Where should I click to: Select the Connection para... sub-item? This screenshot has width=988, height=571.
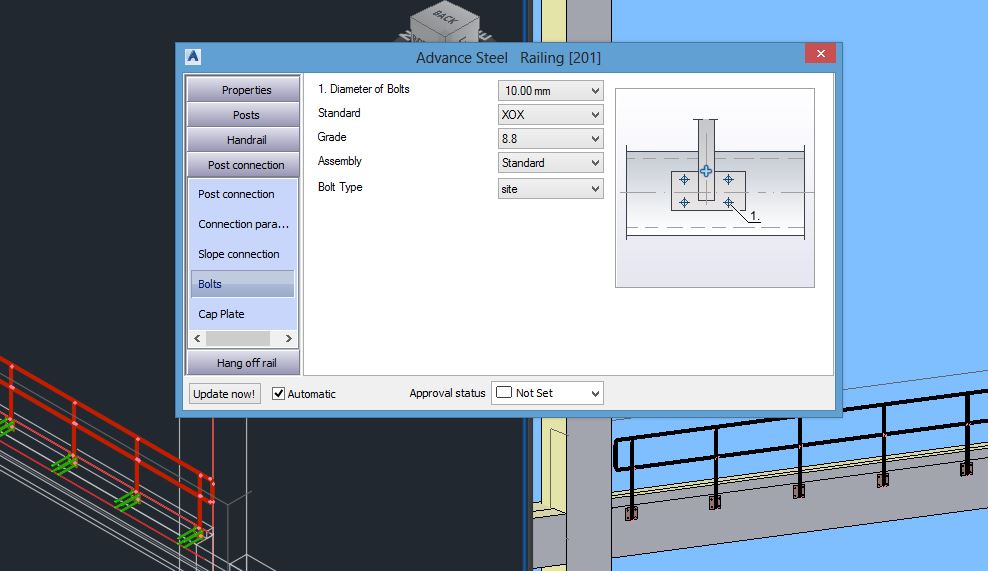[243, 224]
